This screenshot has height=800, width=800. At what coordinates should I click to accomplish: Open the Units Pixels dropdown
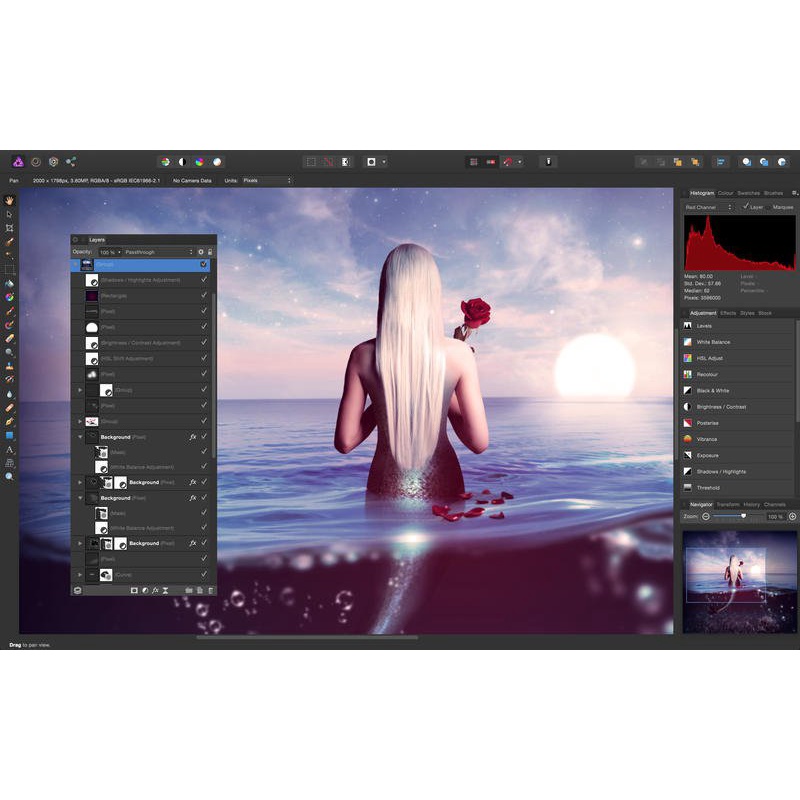266,181
